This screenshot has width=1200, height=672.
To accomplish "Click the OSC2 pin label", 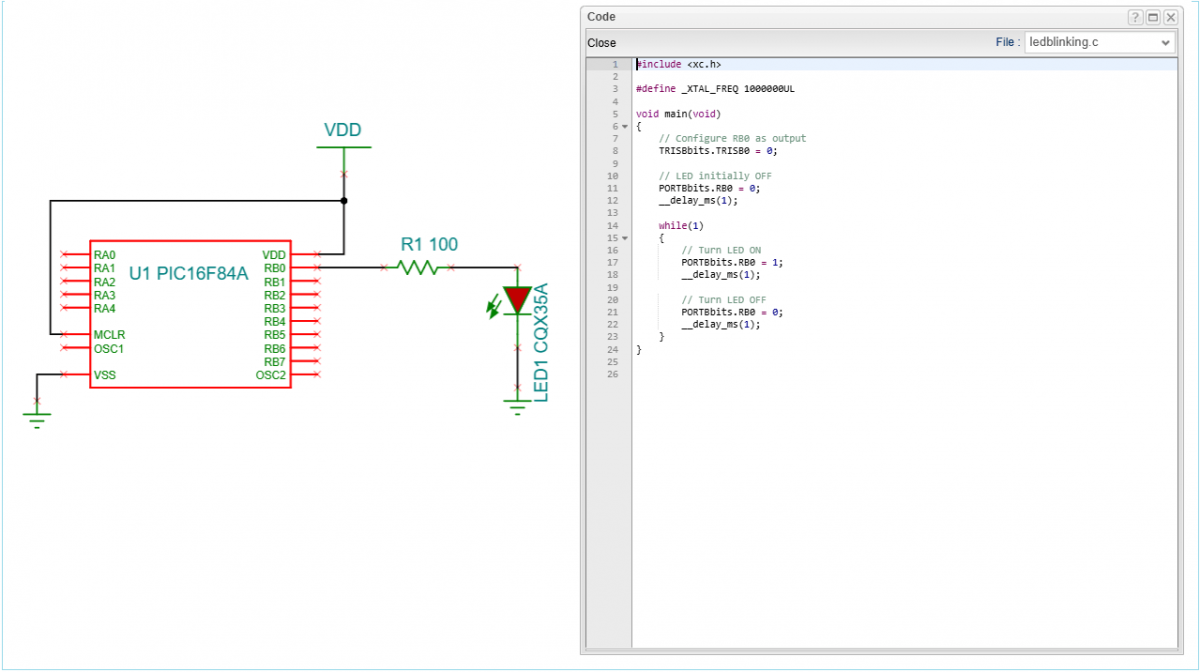I will (x=271, y=375).
